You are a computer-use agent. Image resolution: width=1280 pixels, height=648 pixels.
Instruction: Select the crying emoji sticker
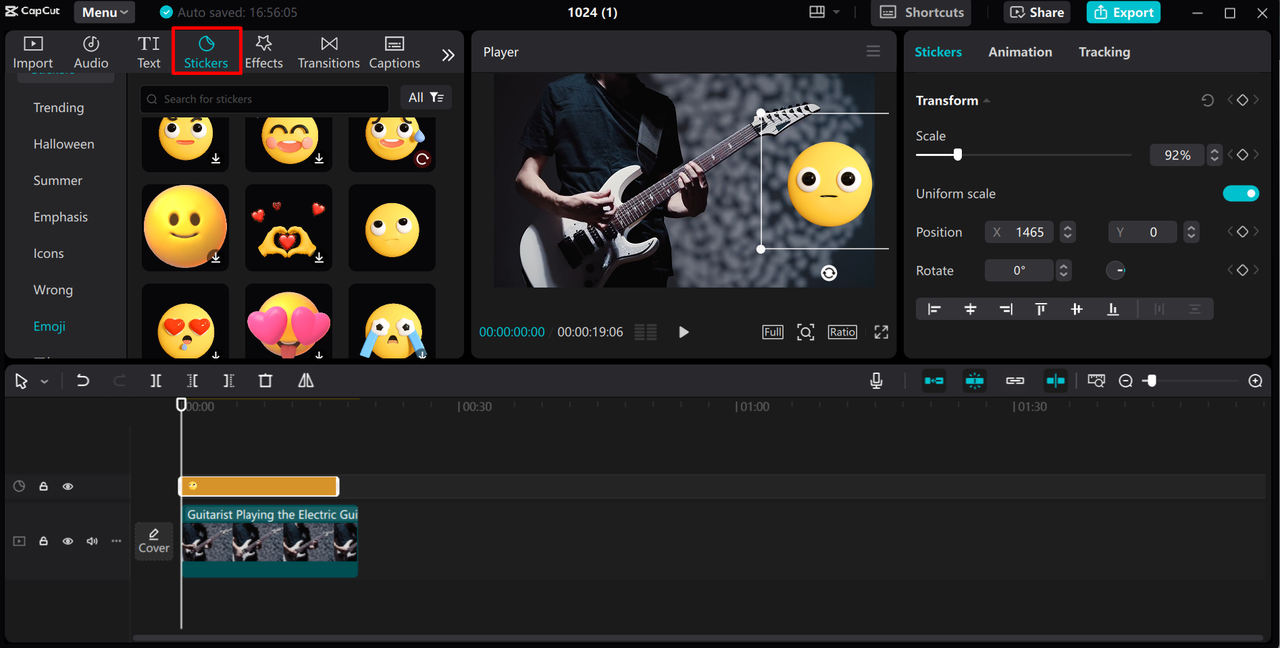click(392, 322)
